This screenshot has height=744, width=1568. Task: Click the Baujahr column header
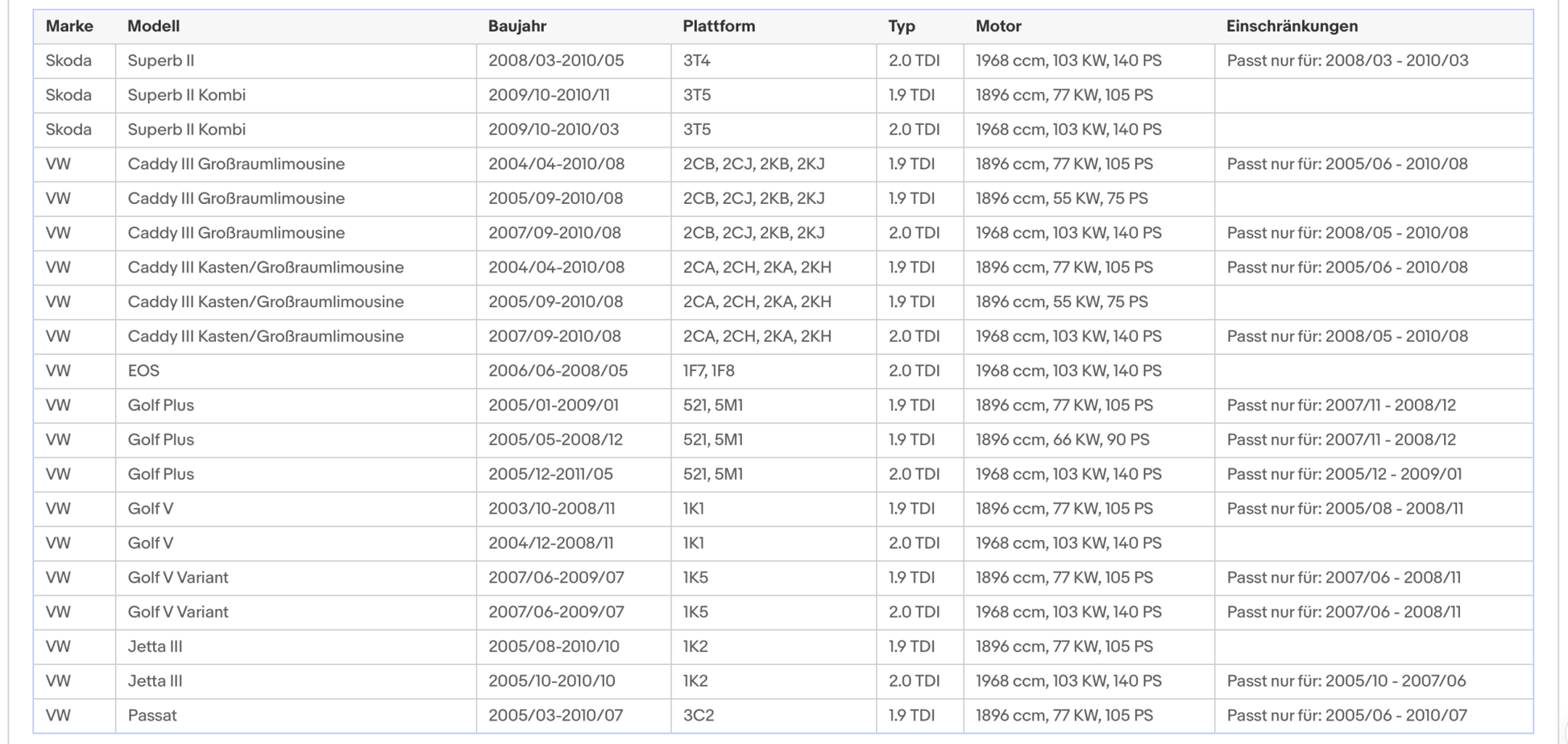coord(517,27)
